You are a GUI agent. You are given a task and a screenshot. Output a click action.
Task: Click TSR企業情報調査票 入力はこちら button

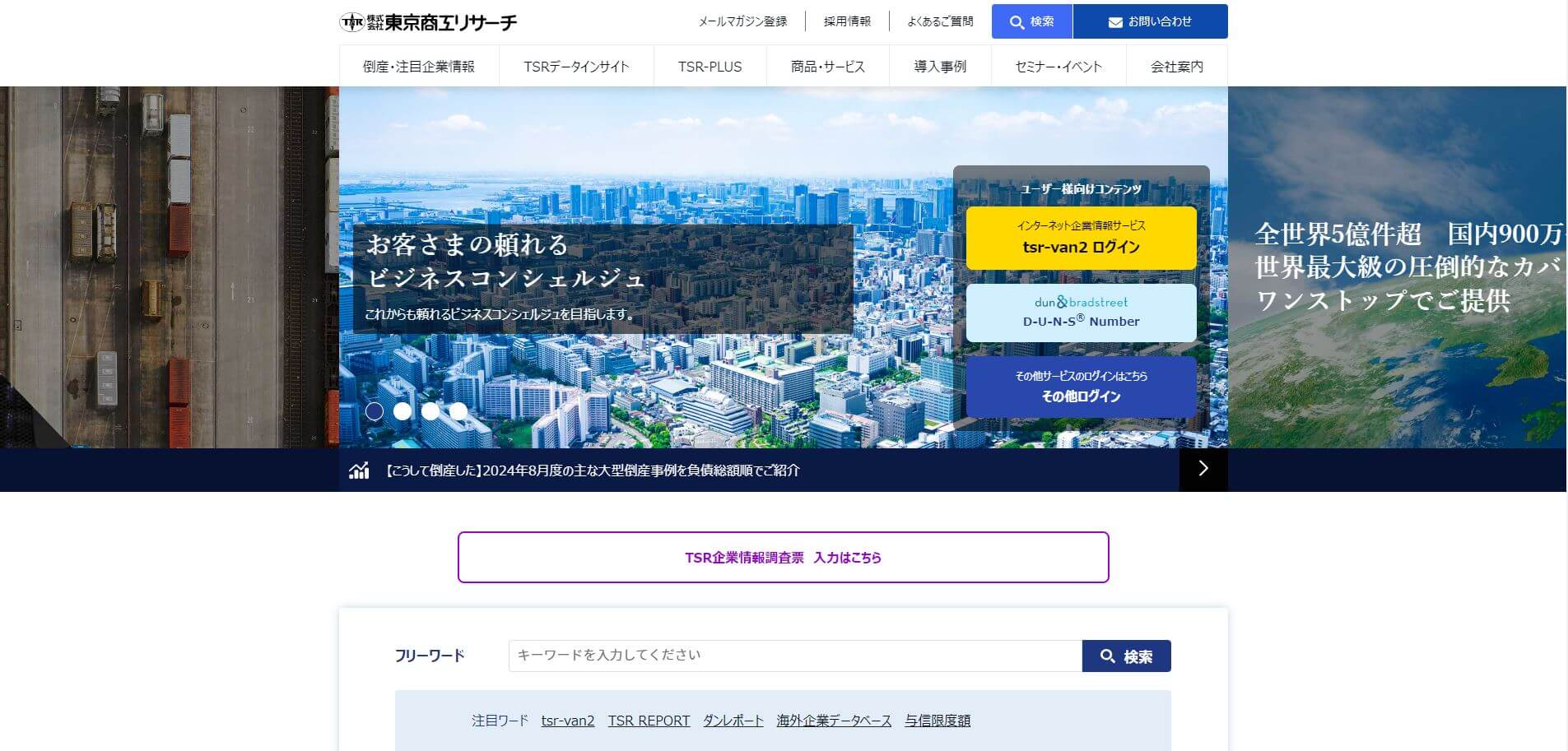click(x=784, y=558)
